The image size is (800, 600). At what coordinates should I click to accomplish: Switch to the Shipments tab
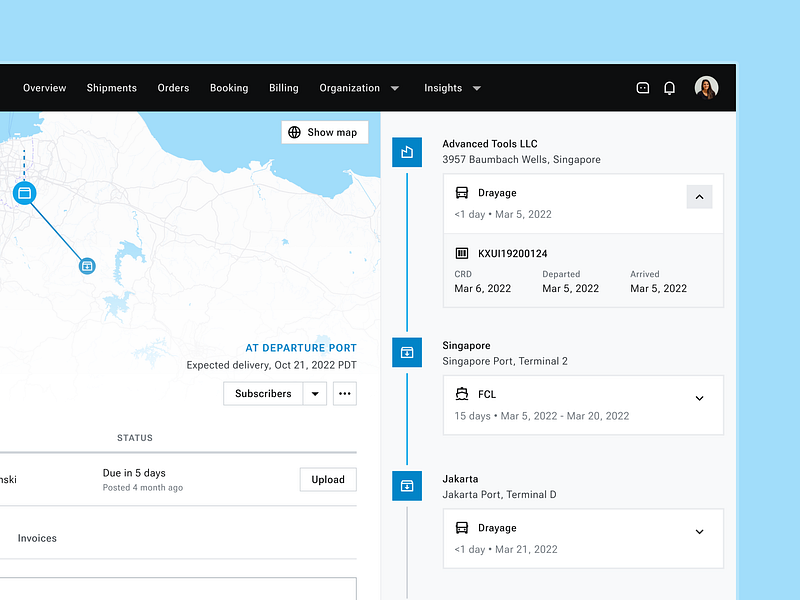click(x=111, y=87)
